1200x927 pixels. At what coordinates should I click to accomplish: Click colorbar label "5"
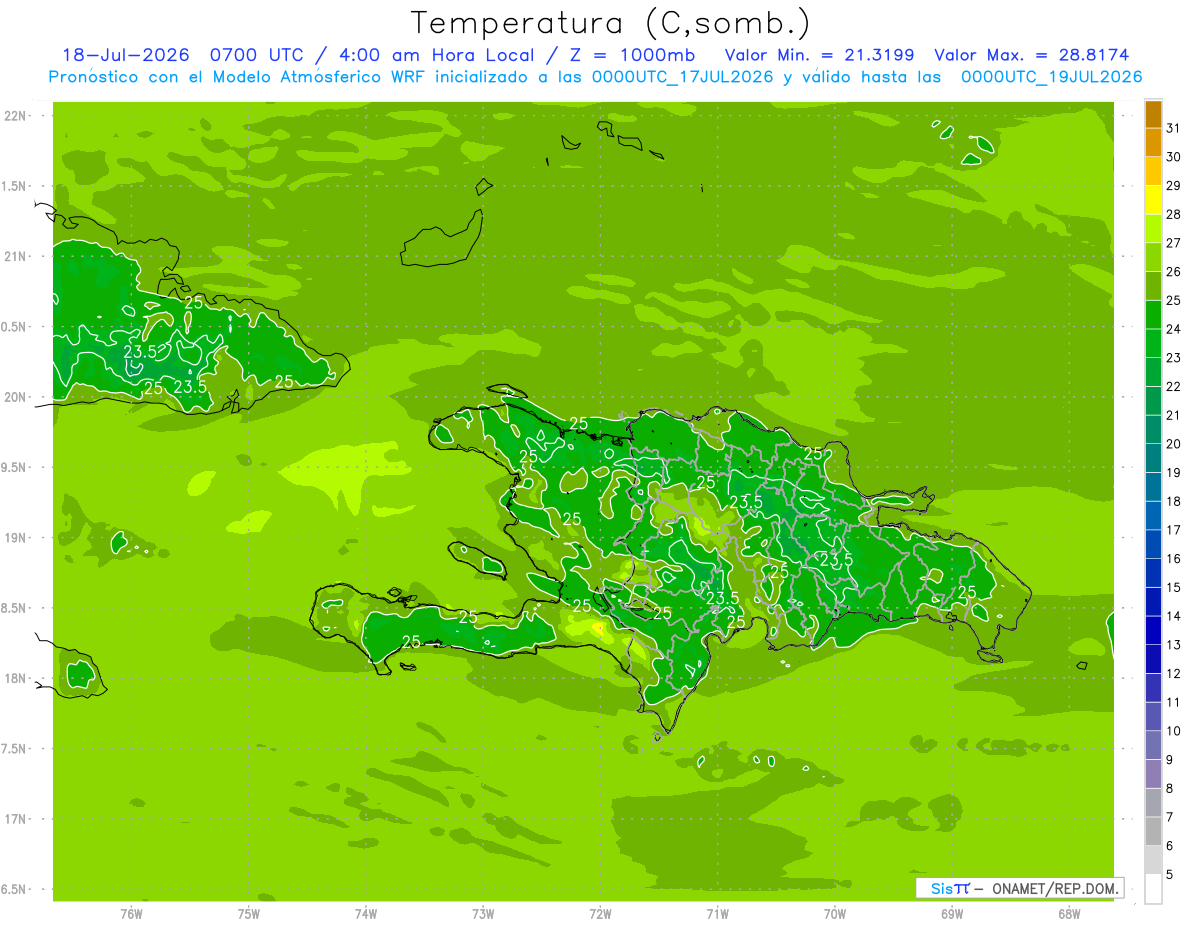click(1170, 875)
